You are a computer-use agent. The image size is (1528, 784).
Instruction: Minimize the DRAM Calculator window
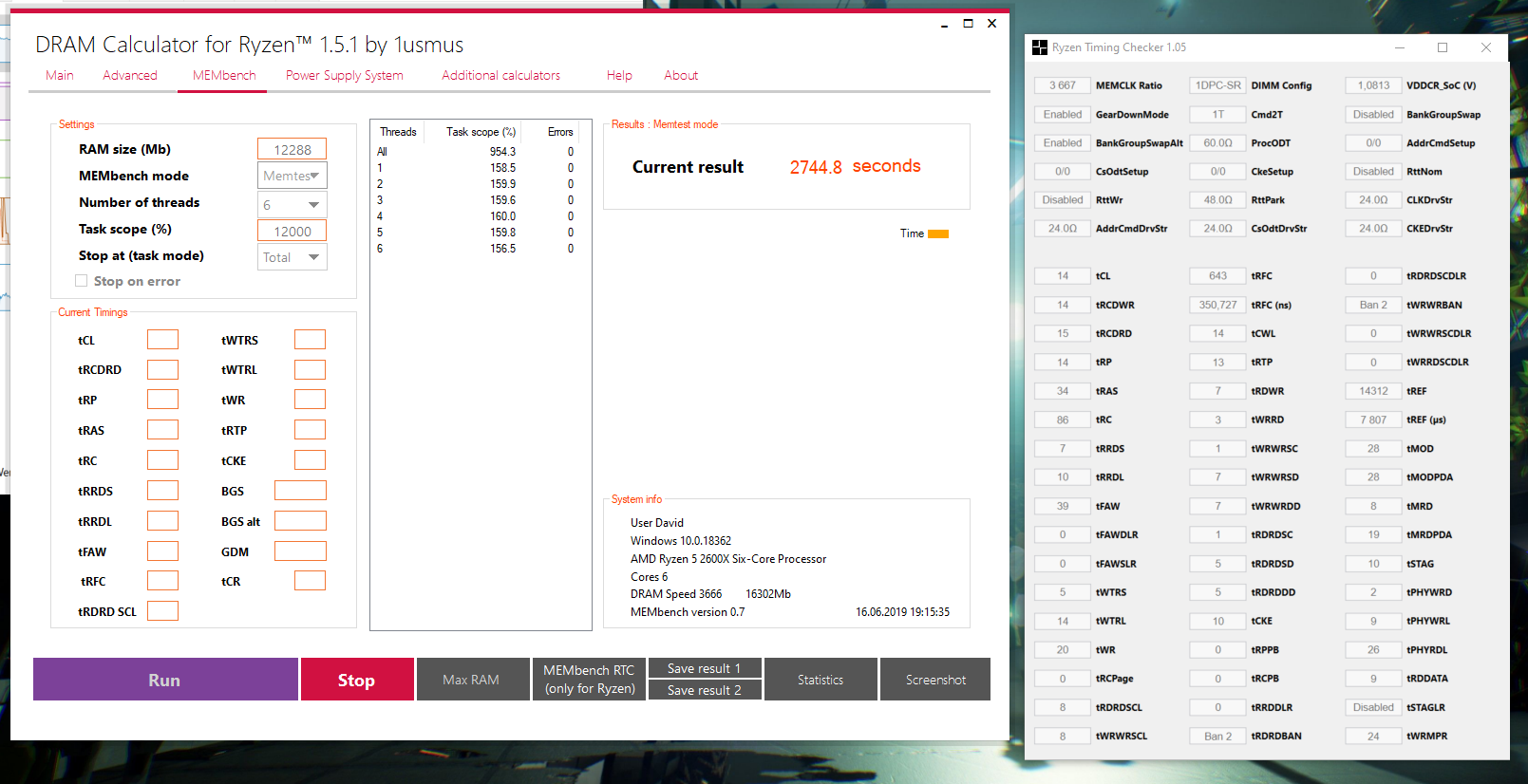(x=944, y=25)
